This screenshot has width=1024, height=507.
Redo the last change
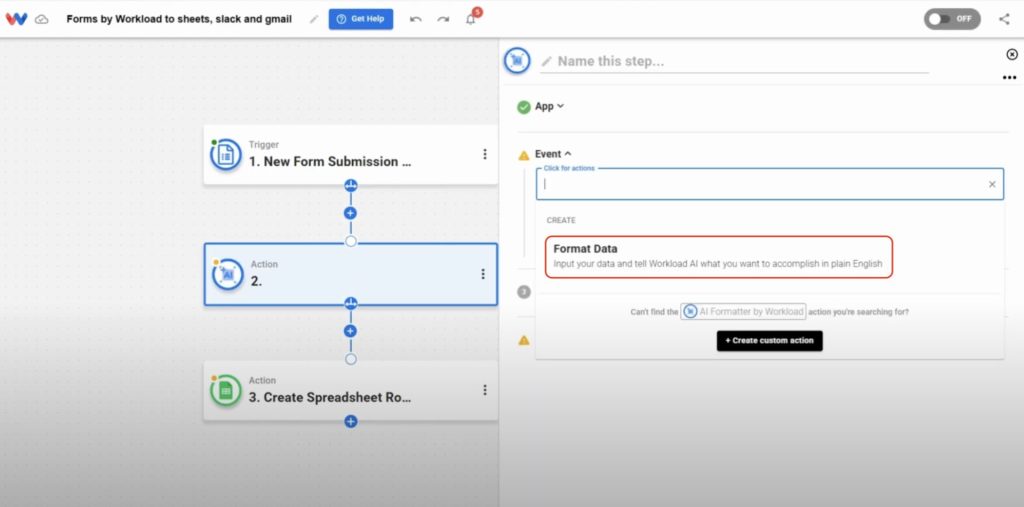[443, 19]
